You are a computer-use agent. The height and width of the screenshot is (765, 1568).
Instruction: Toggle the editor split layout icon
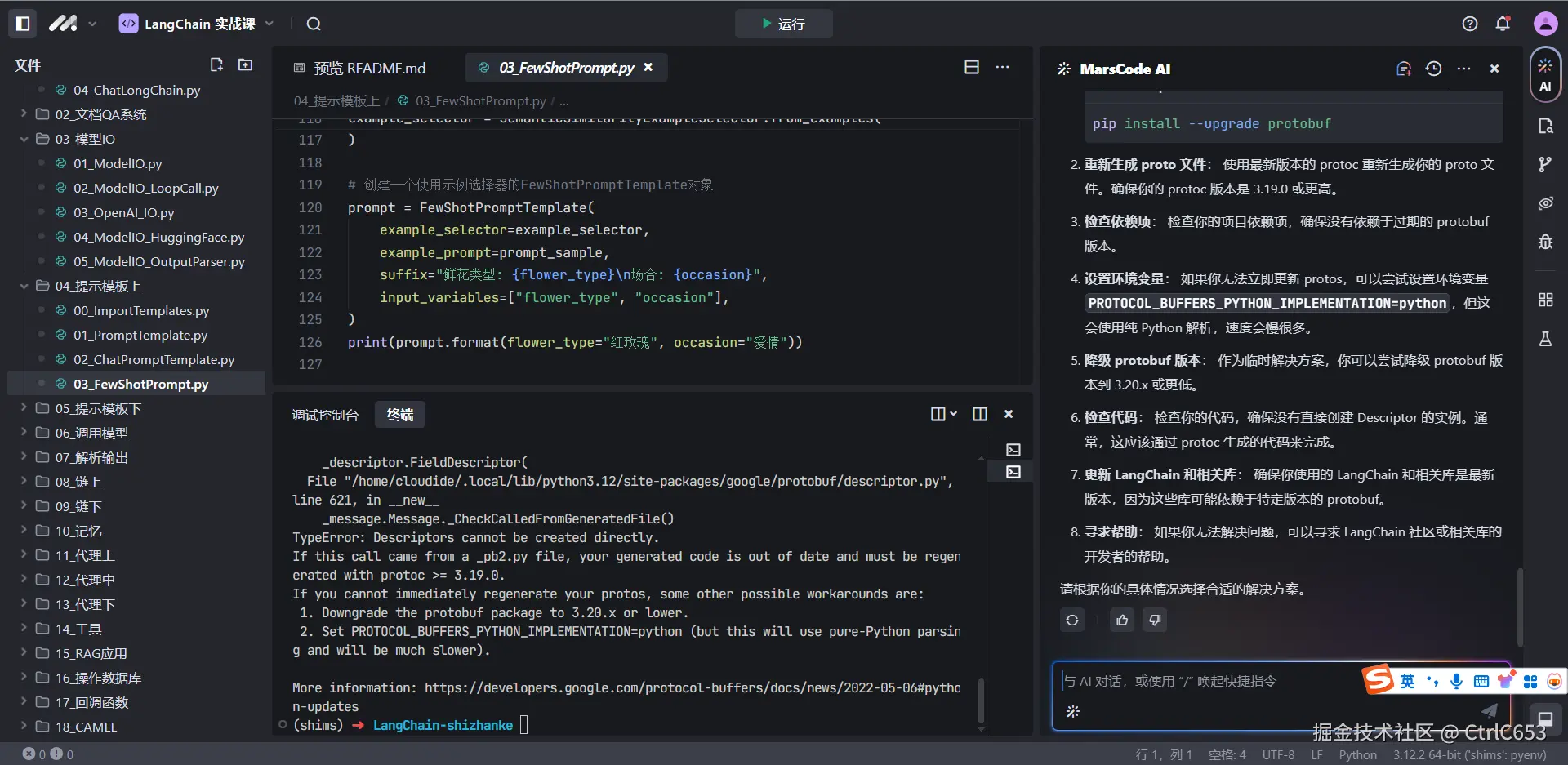[x=972, y=68]
